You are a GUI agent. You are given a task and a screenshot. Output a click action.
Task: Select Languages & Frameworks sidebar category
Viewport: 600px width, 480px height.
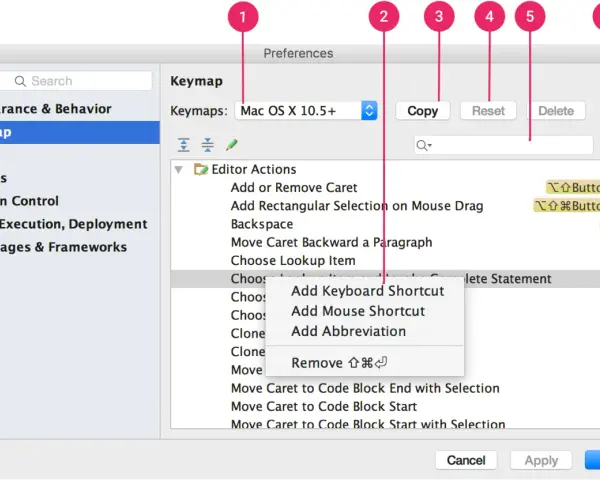[x=63, y=247]
